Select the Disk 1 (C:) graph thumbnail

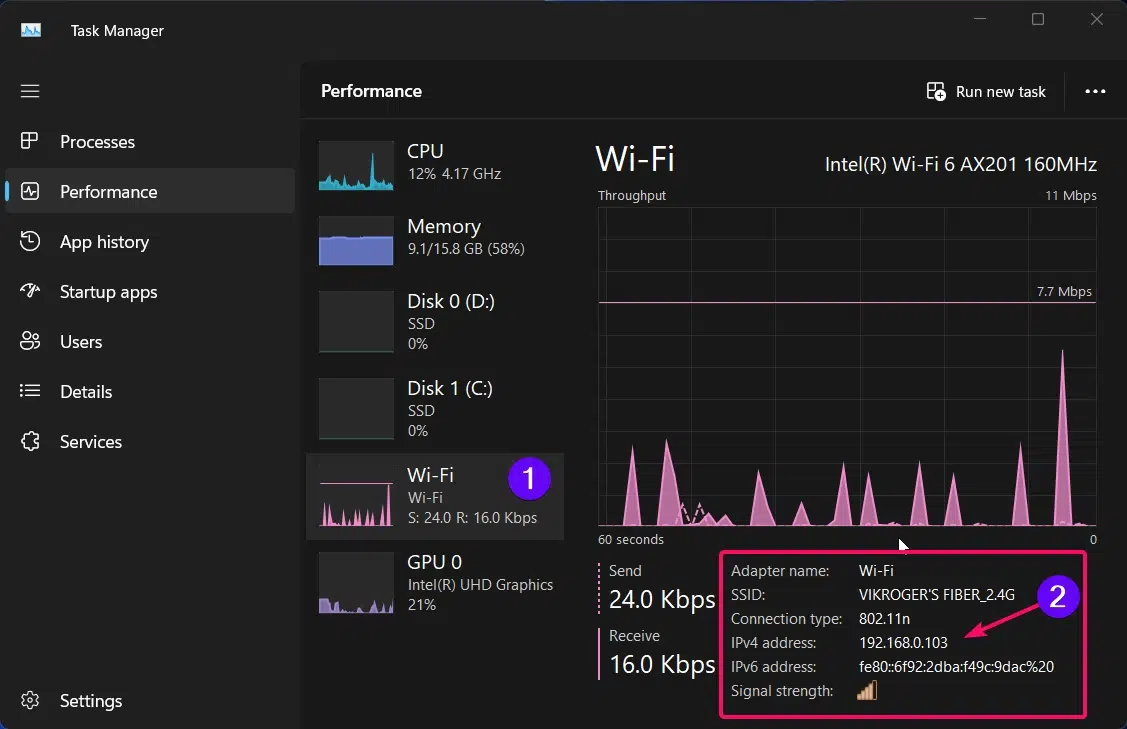[356, 408]
